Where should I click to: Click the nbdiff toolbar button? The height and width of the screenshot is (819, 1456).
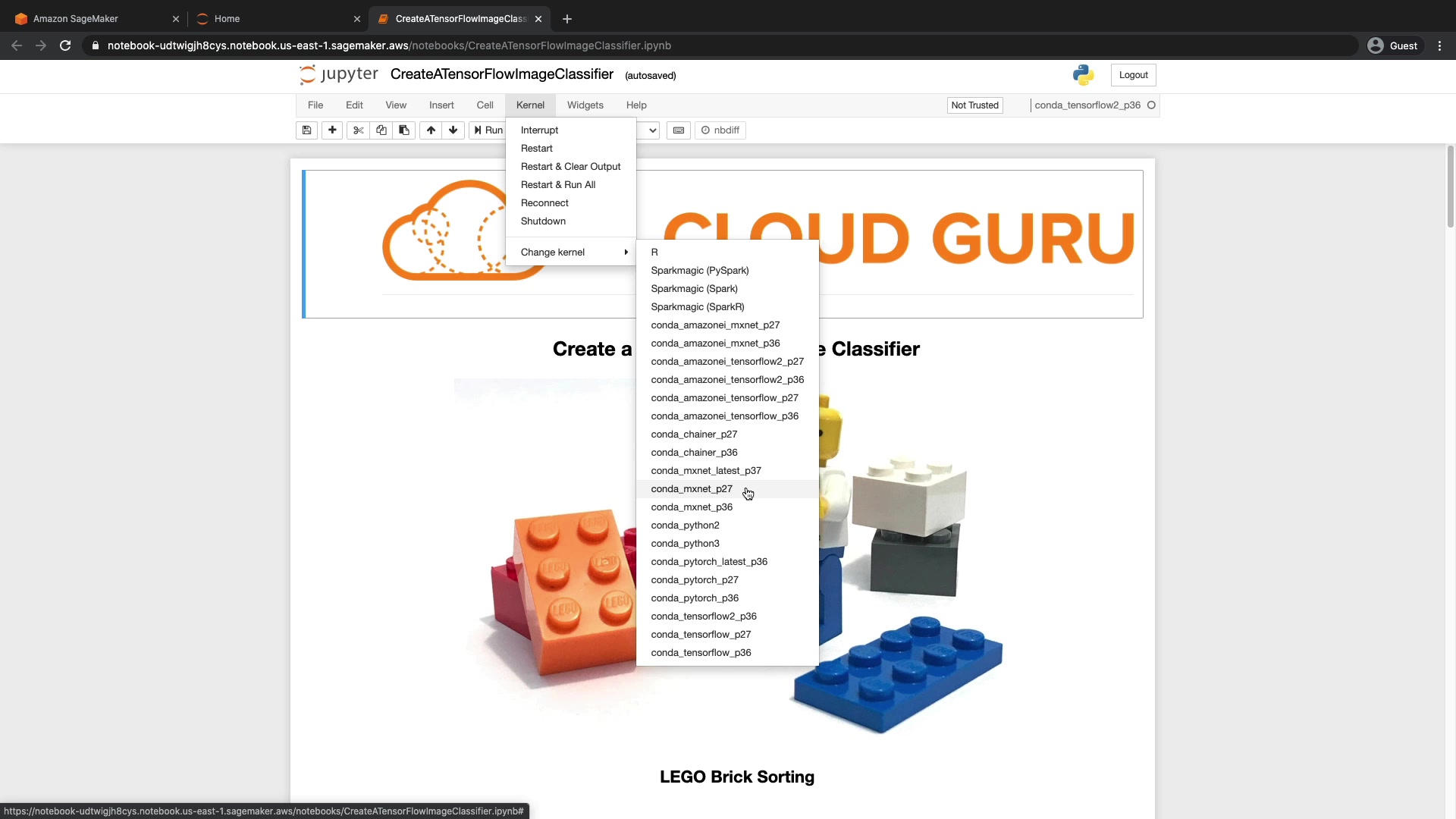[x=720, y=130]
